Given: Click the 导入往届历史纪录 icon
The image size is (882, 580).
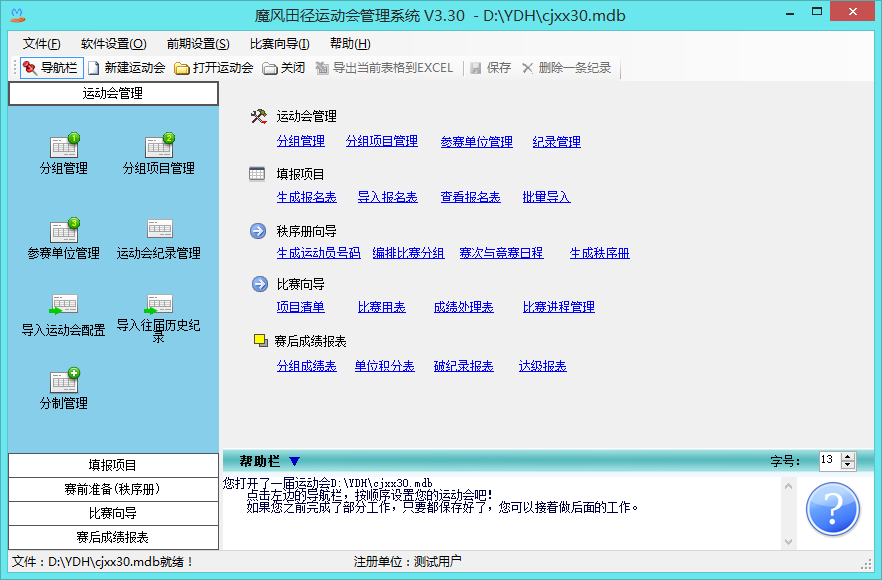Looking at the screenshot, I should [x=159, y=305].
